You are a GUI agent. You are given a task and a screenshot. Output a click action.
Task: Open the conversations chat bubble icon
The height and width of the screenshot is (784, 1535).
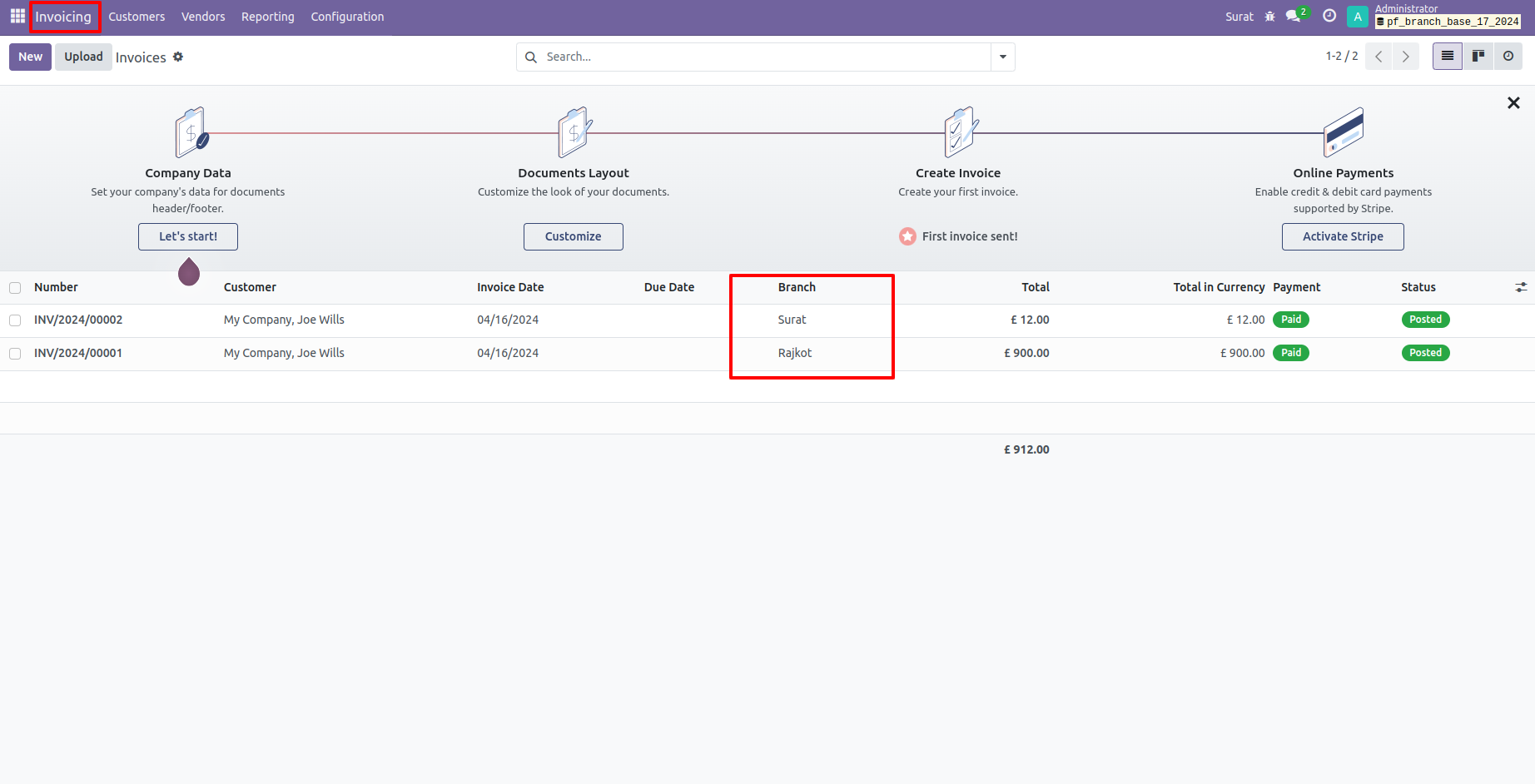point(1293,16)
